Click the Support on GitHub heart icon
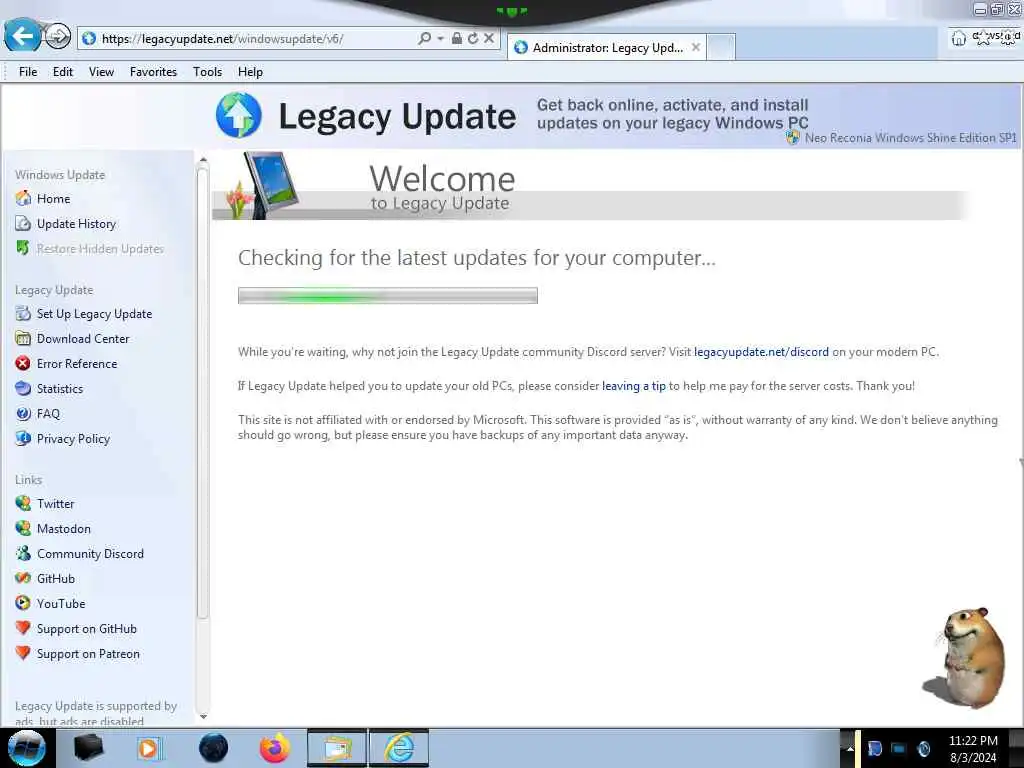Viewport: 1024px width, 768px height. coord(23,628)
